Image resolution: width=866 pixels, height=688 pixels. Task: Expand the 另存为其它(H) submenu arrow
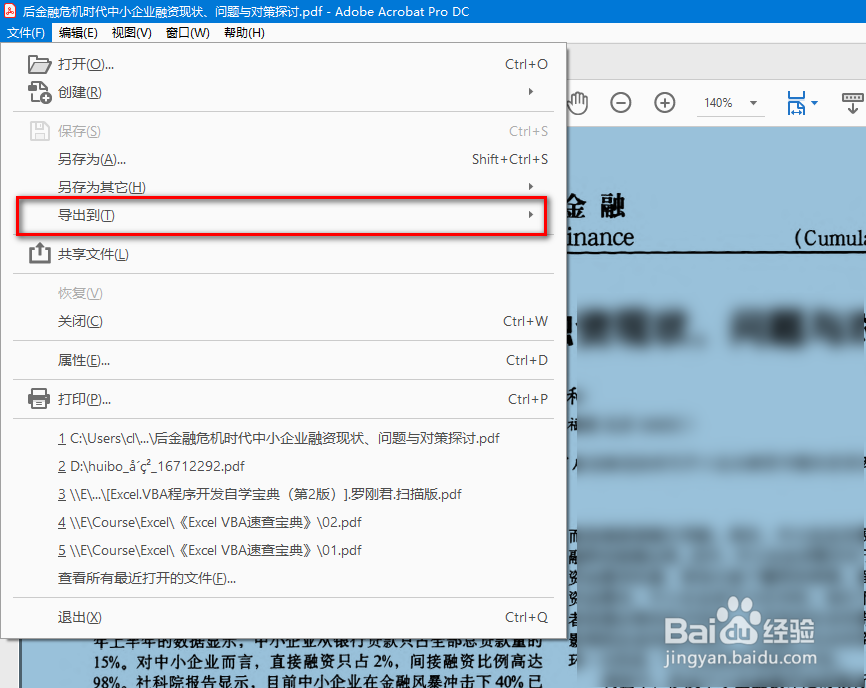(x=531, y=187)
